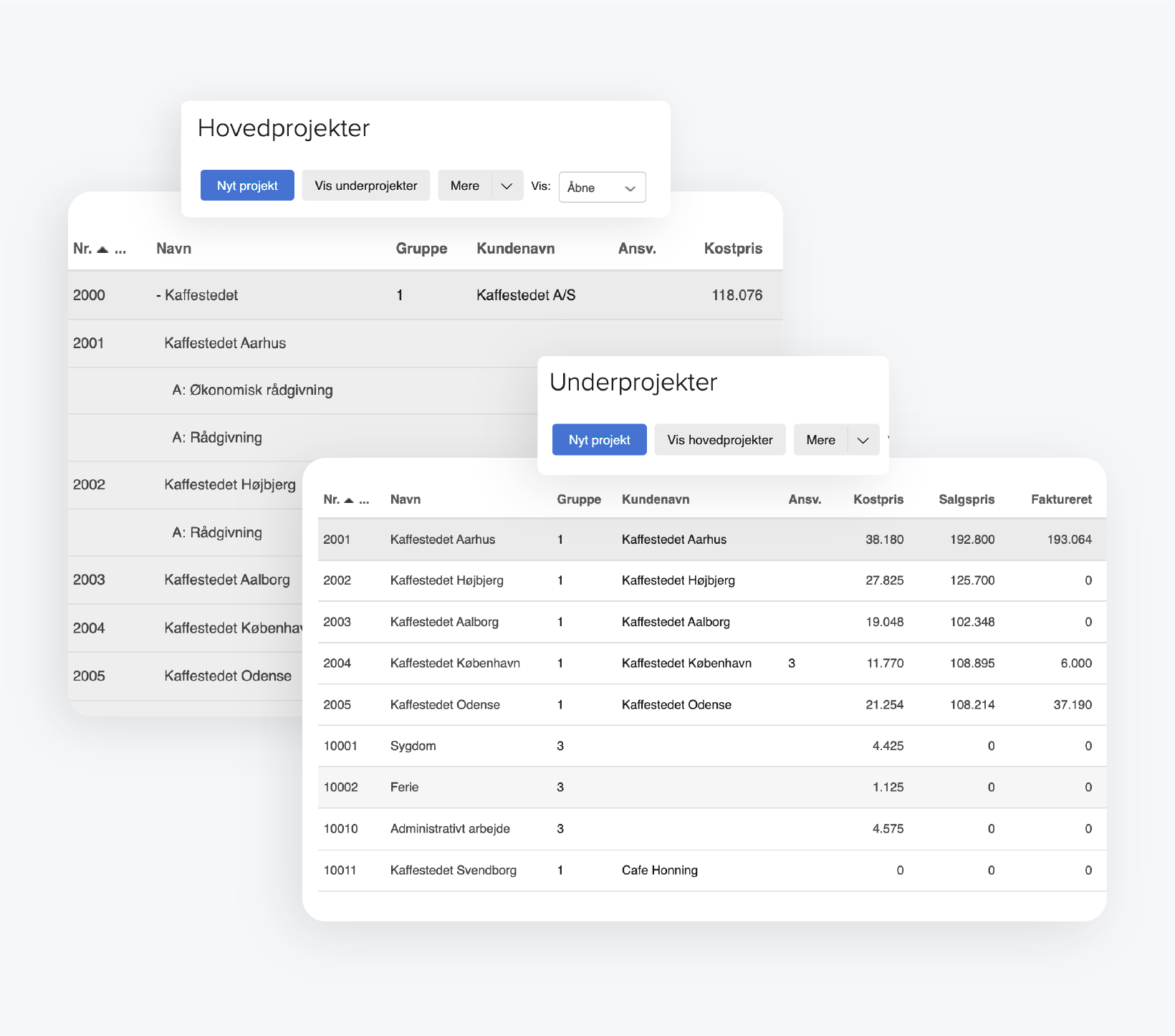
Task: Click Nyt projekt button in Hovedprojekter panel
Action: 247,186
